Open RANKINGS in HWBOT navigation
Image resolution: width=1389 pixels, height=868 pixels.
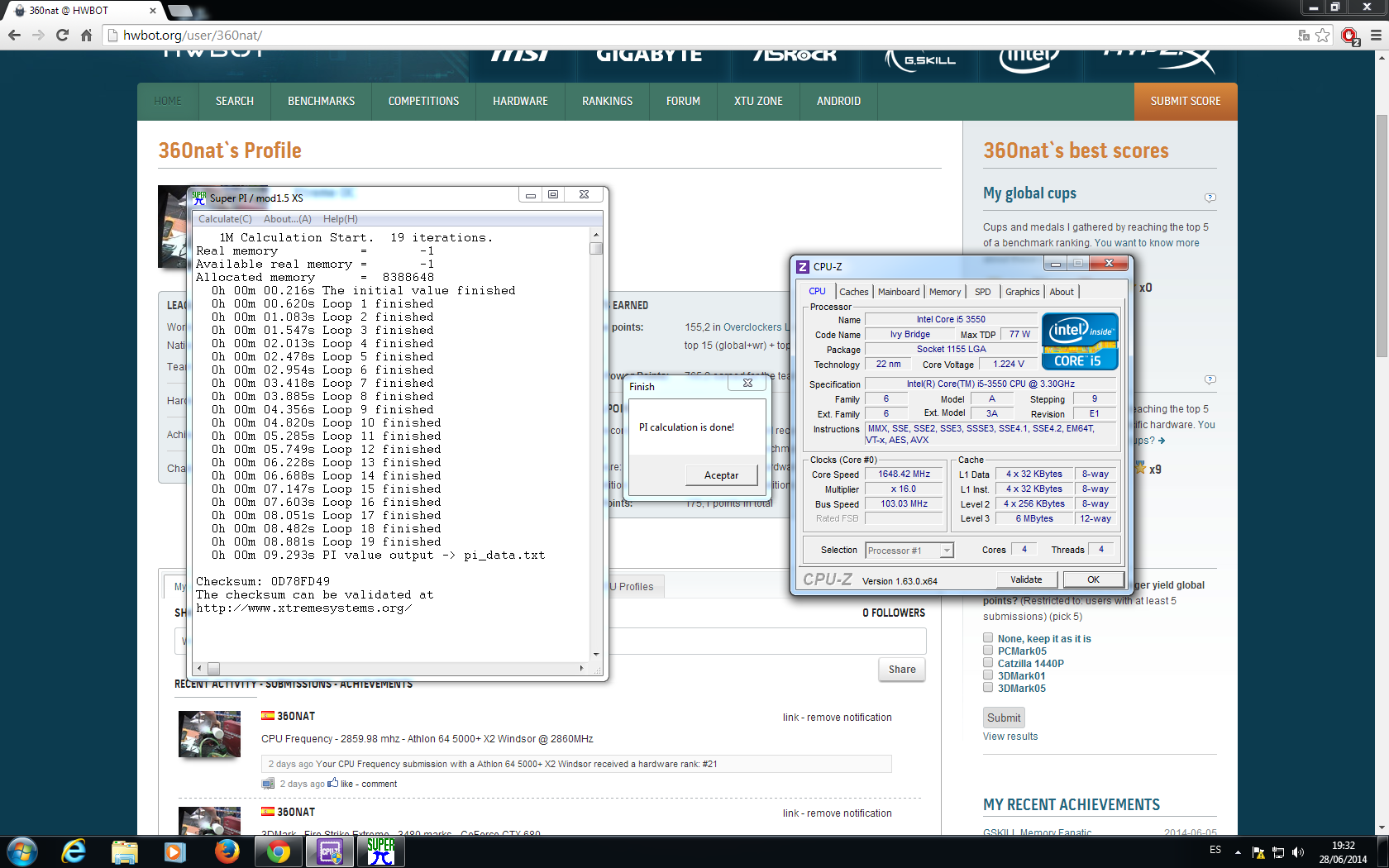pos(607,101)
